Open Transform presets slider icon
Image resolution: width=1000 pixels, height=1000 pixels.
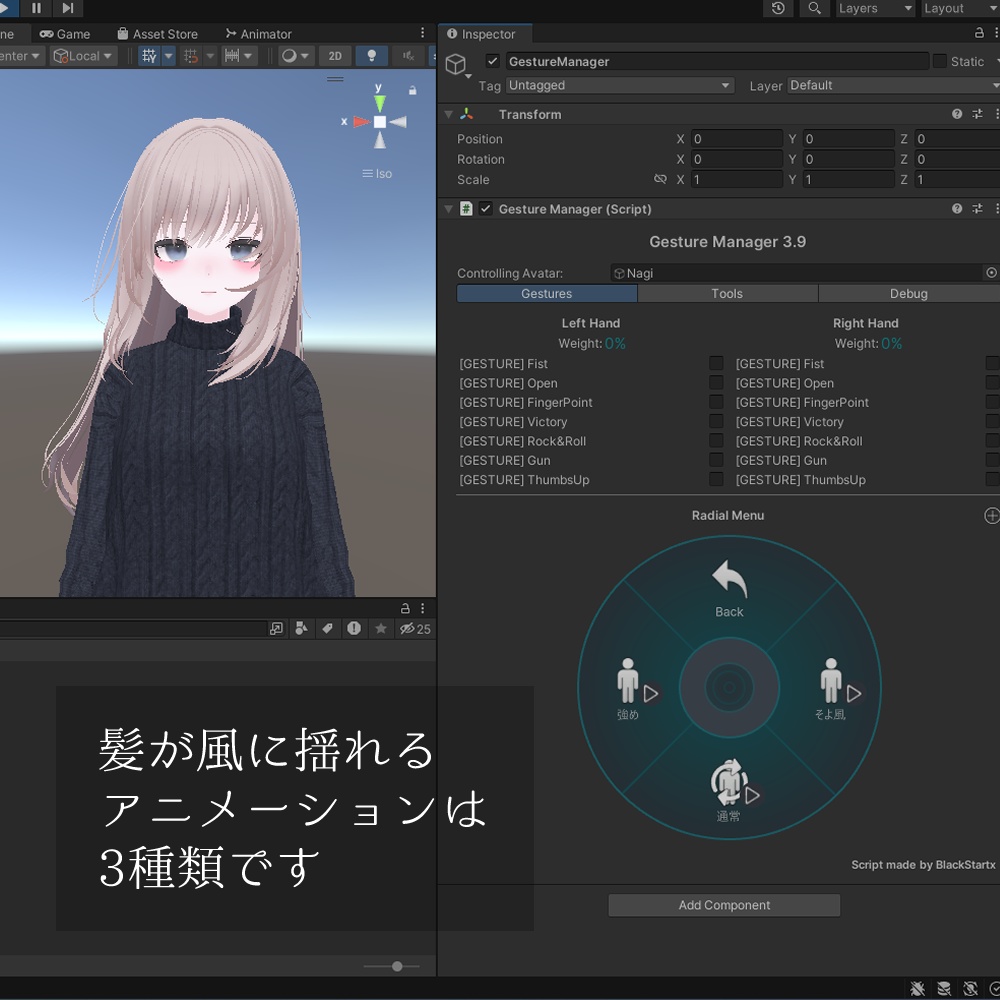(x=977, y=114)
